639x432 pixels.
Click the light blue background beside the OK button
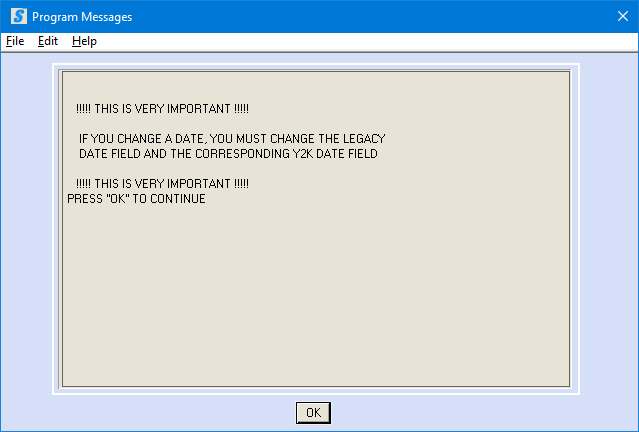[448, 413]
